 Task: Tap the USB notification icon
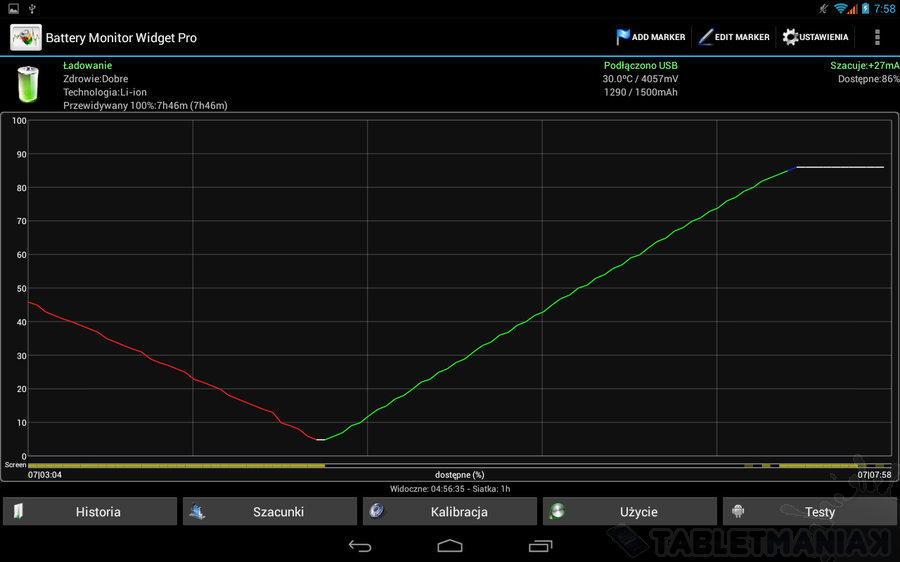(32, 9)
